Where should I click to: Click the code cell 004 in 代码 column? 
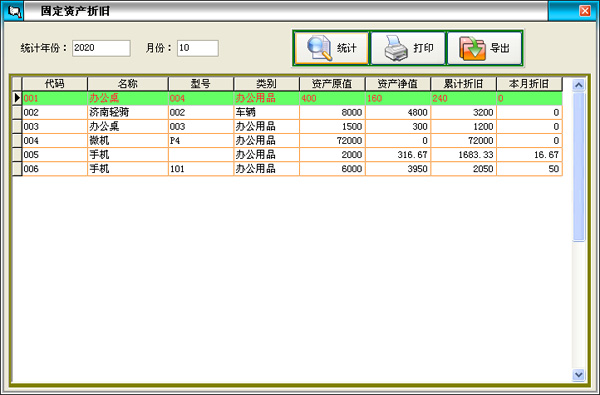[x=55, y=140]
